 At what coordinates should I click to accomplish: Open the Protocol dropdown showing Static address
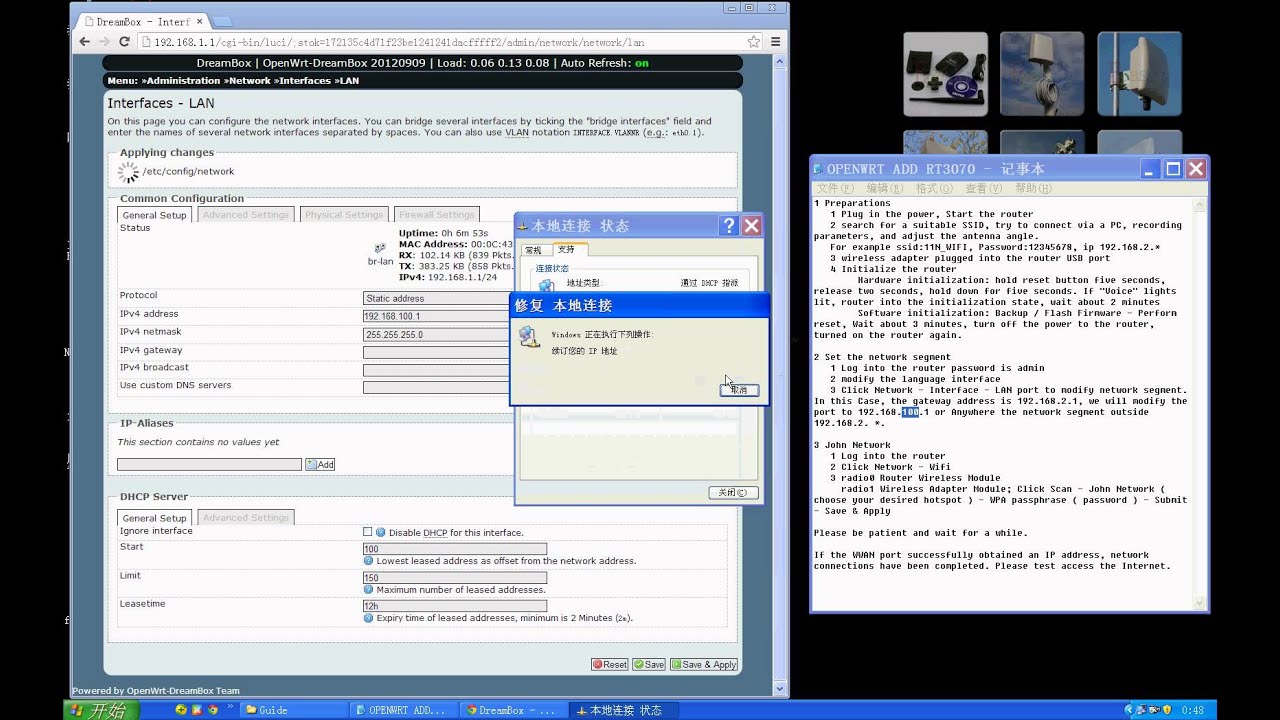[437, 298]
